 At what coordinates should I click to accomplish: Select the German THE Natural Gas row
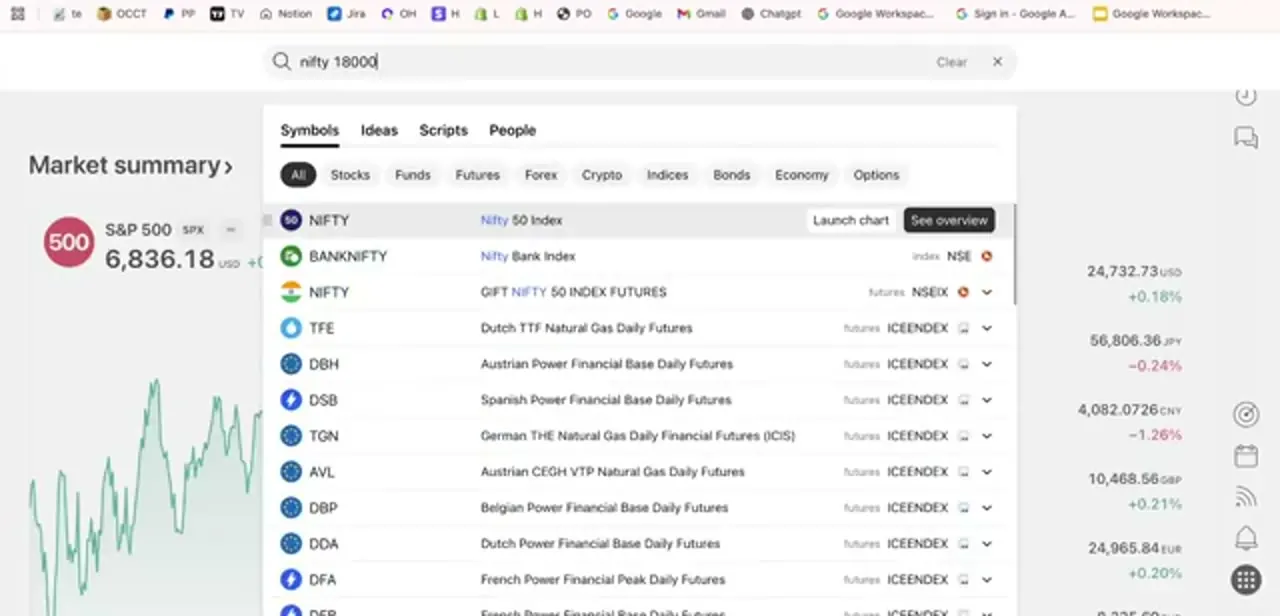638,436
